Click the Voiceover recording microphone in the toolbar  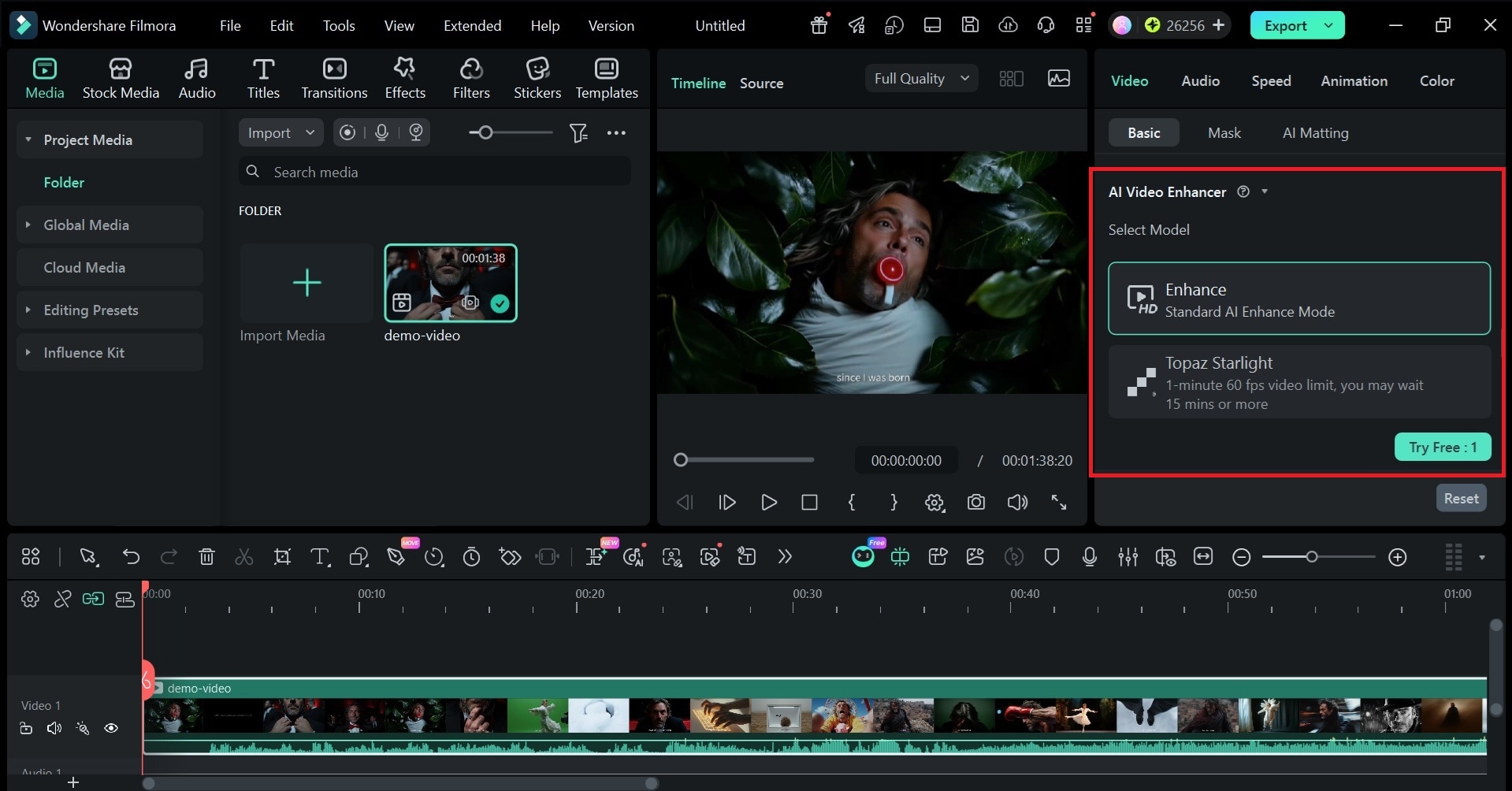pyautogui.click(x=1088, y=557)
